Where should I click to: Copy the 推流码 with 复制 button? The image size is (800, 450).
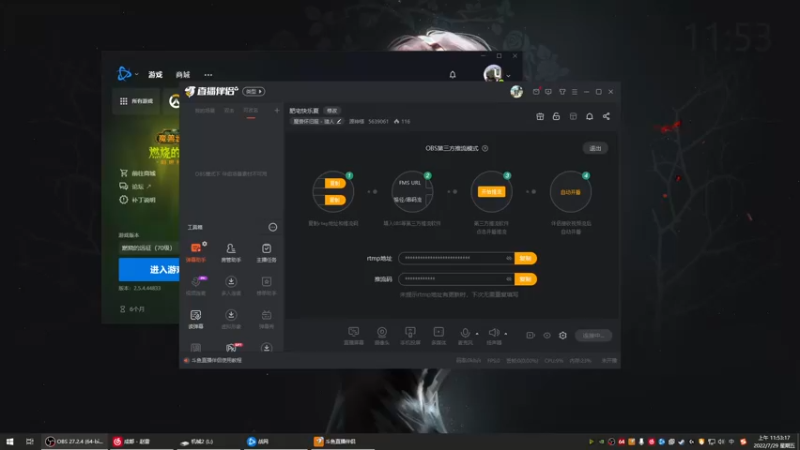point(526,279)
